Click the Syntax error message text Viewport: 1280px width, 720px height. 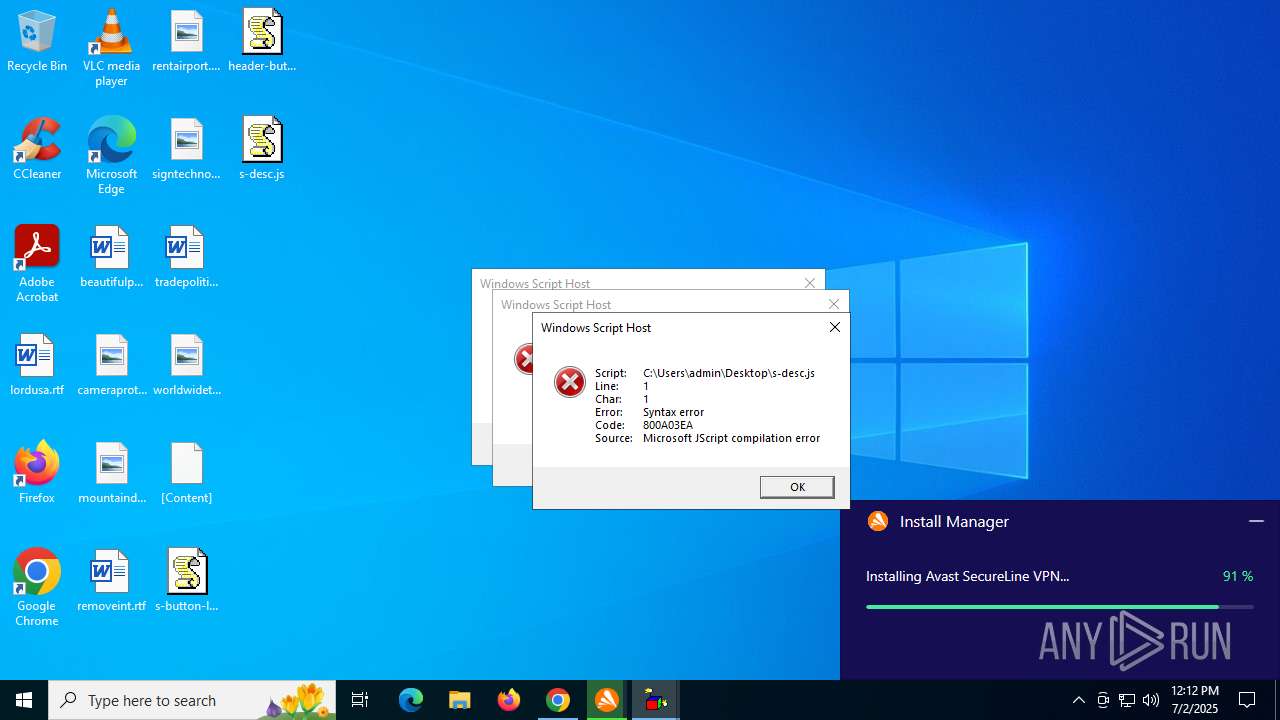[x=673, y=412]
